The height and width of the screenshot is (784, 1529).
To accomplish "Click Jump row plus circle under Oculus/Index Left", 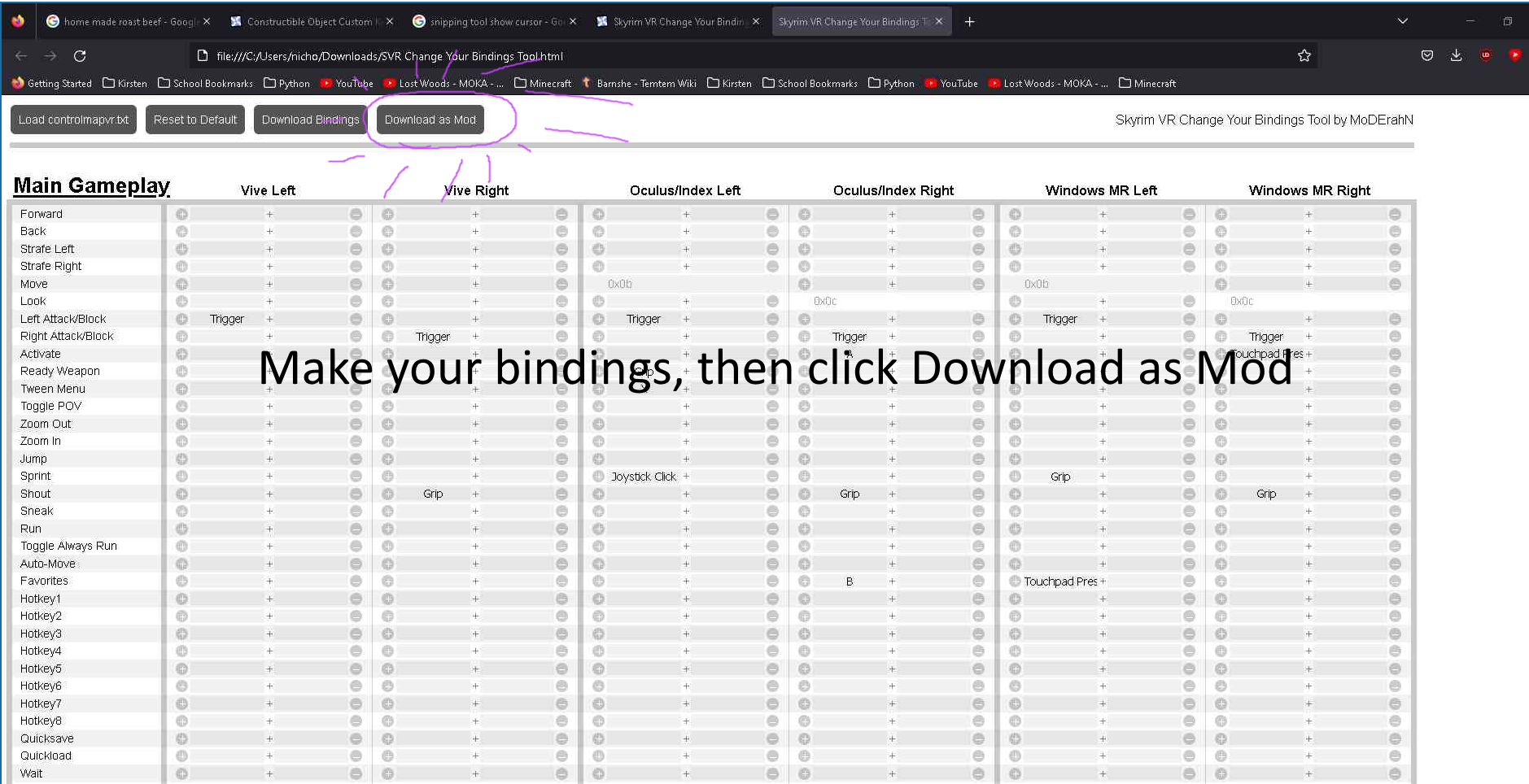I will point(598,459).
